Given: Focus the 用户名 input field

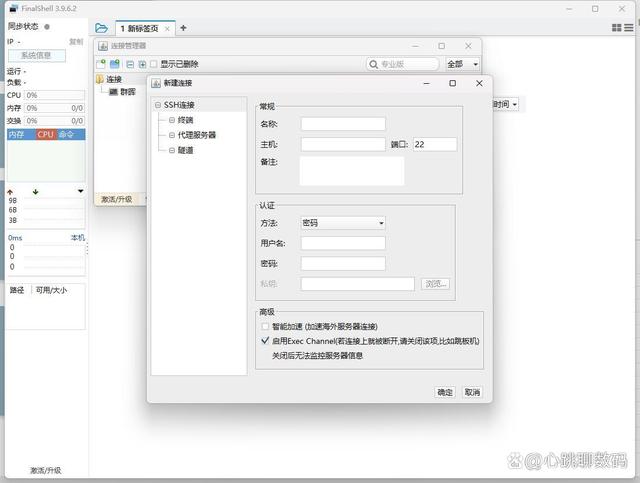Looking at the screenshot, I should point(343,243).
